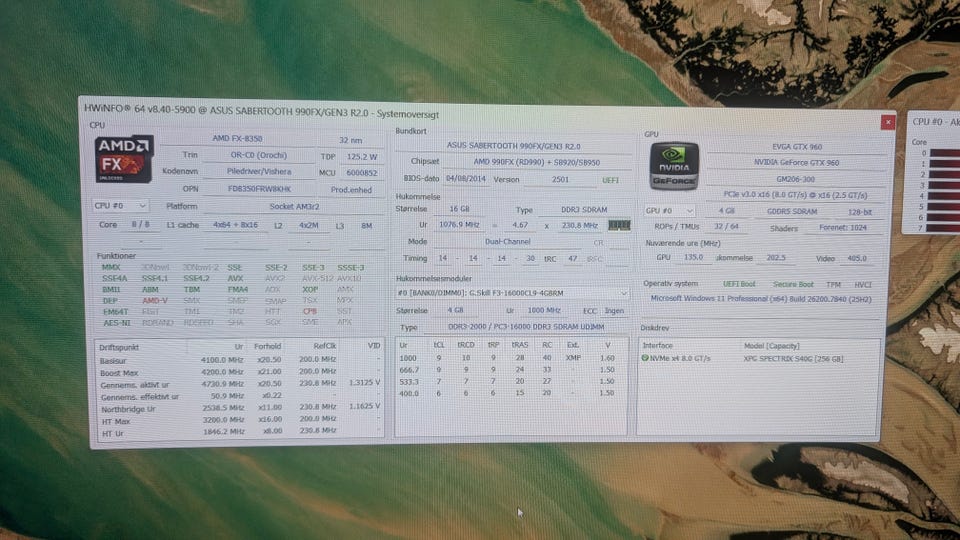The height and width of the screenshot is (540, 960).
Task: Click the FMA4 feature label
Action: pos(238,290)
